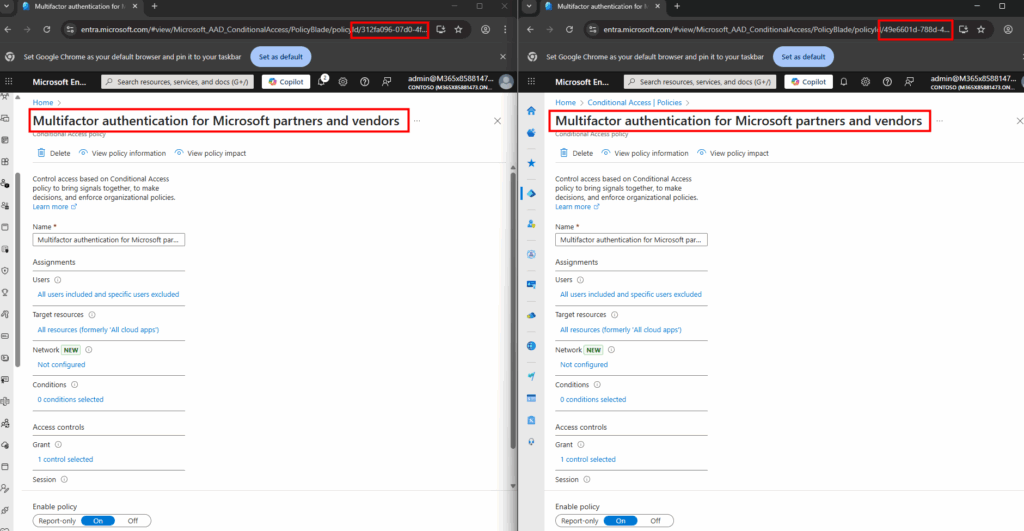Click Home icon in right window sidebar

point(531,110)
